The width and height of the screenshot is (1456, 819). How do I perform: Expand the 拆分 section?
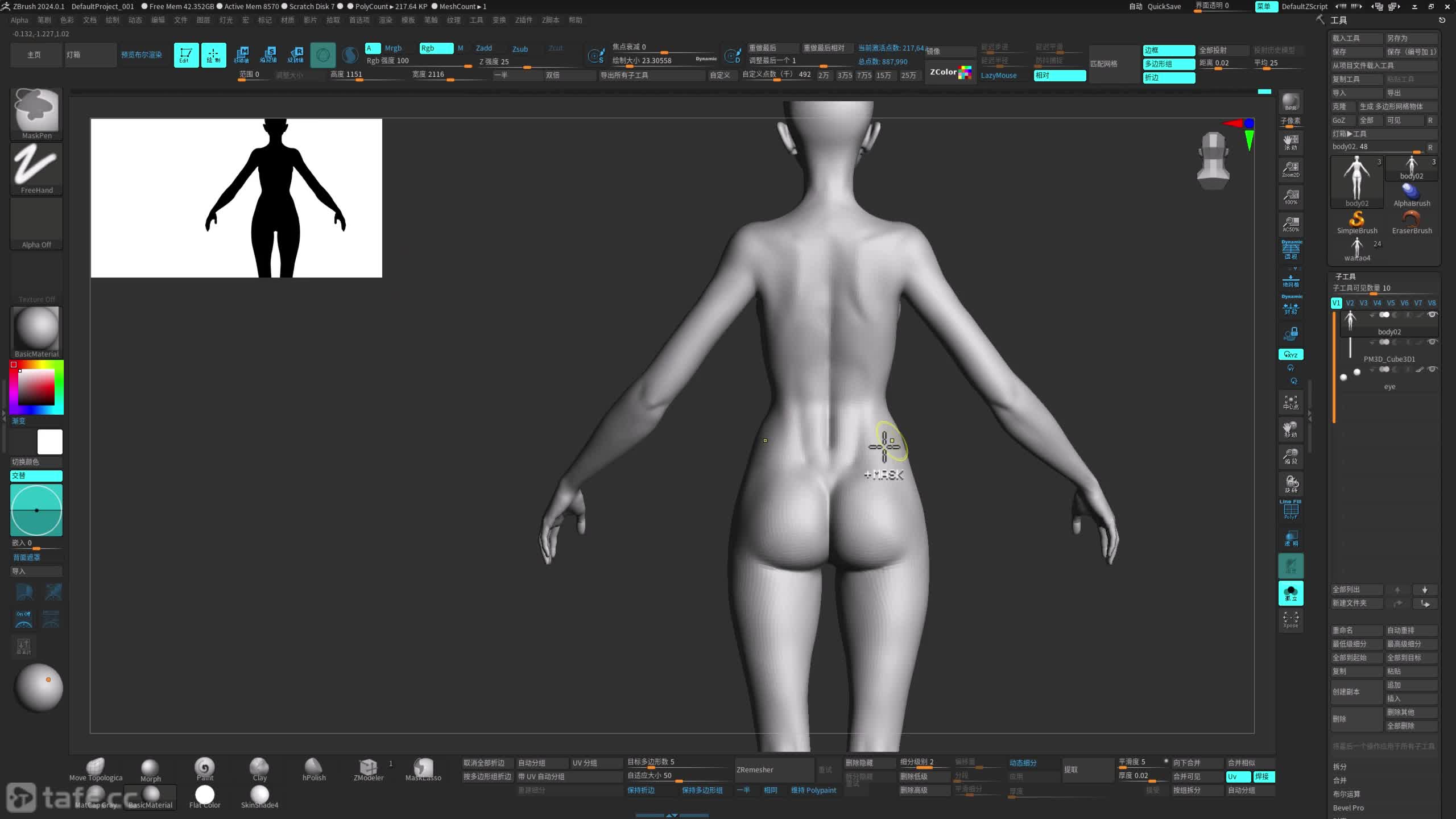click(x=1339, y=767)
